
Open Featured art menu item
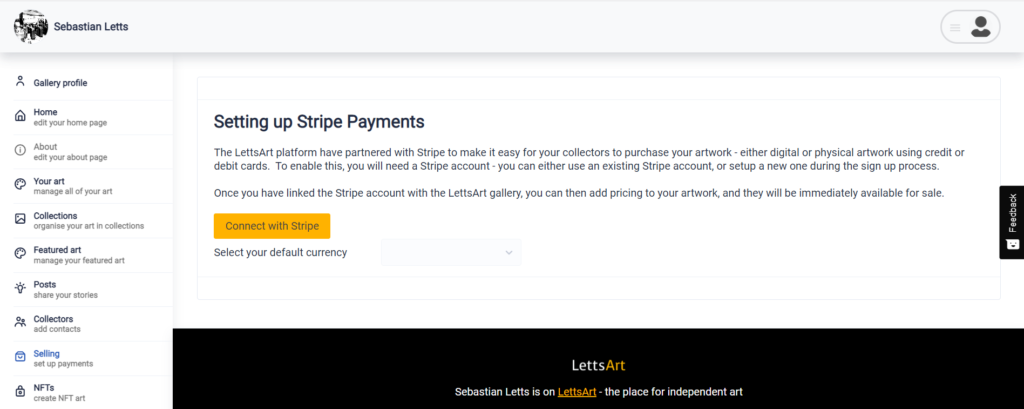point(86,255)
